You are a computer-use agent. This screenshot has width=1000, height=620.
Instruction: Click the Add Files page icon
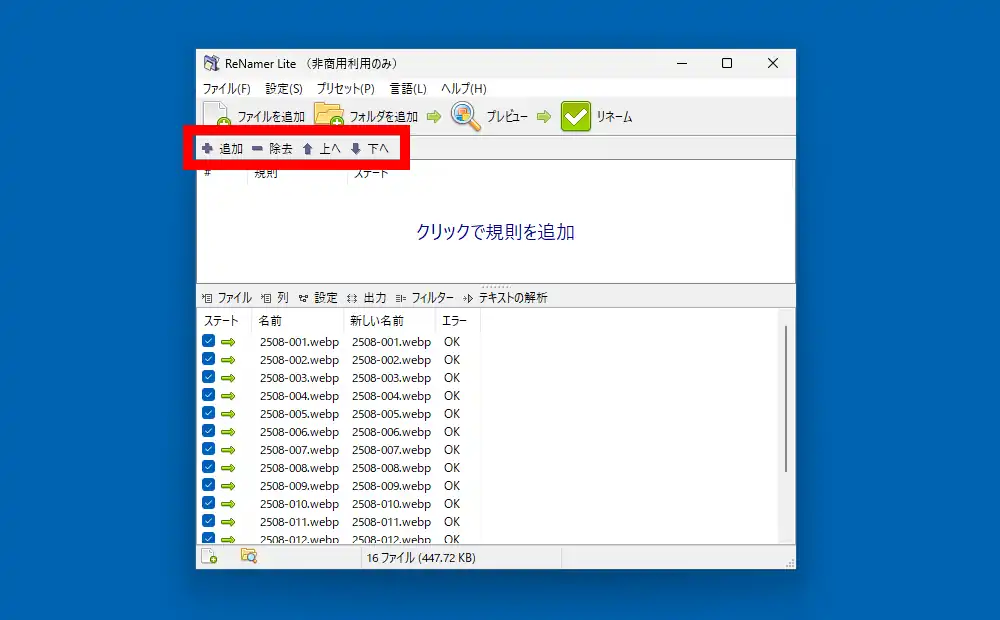pos(216,116)
